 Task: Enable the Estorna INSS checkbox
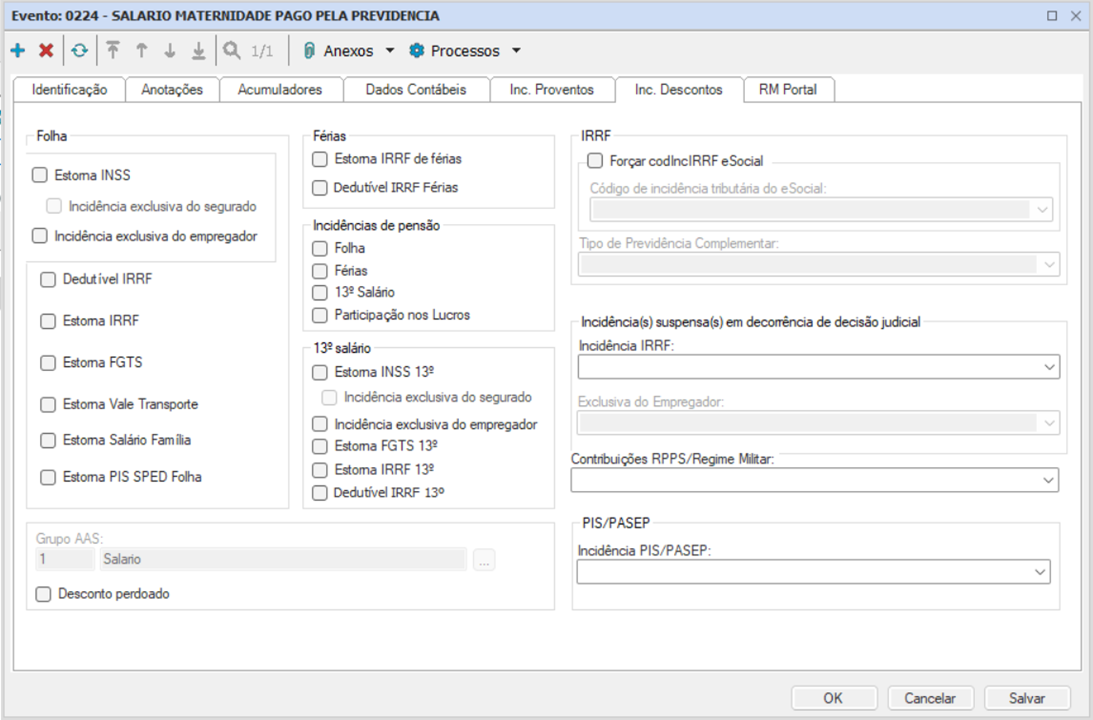coord(40,175)
